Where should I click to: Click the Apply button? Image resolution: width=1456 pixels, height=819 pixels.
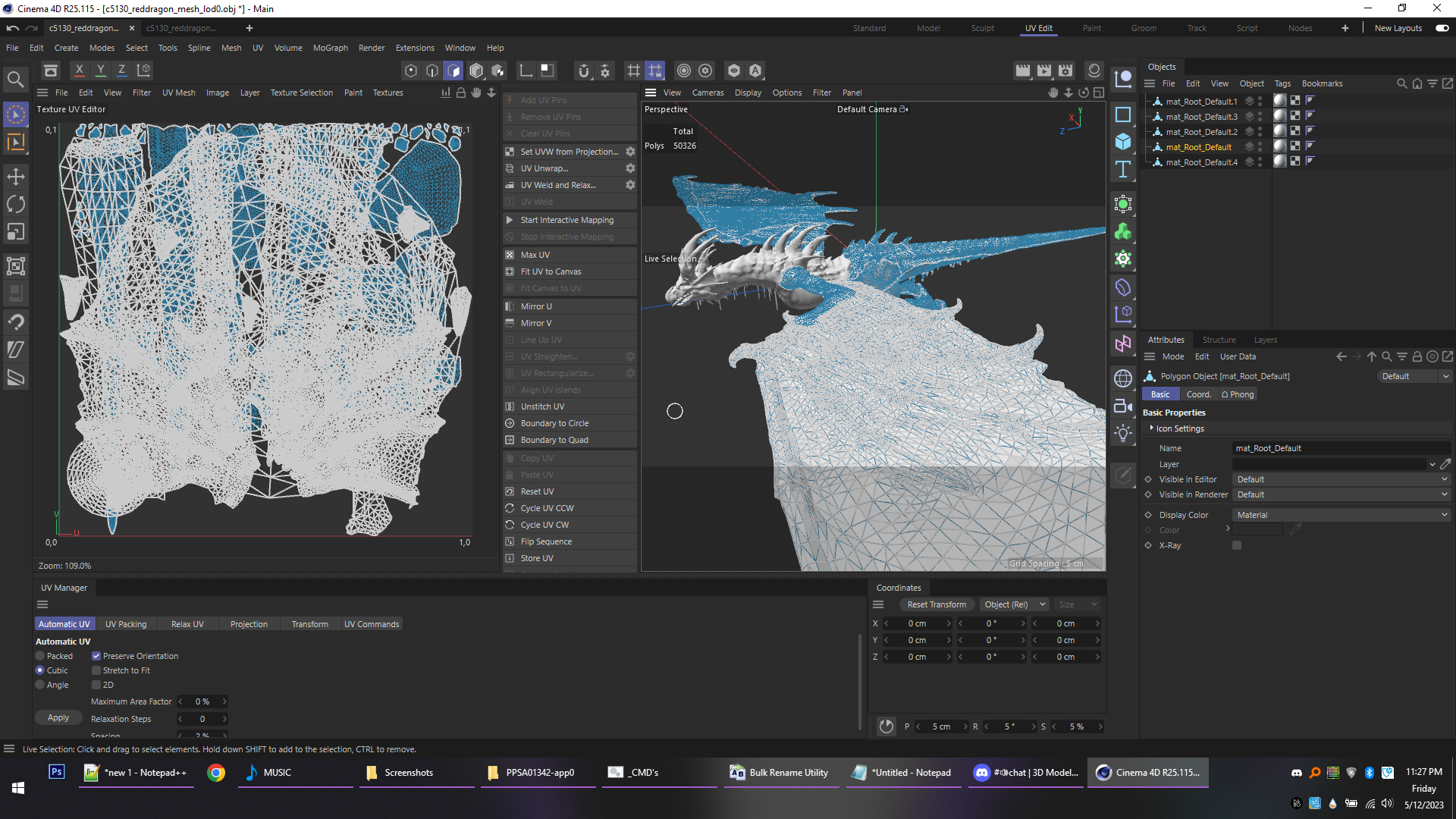(58, 717)
